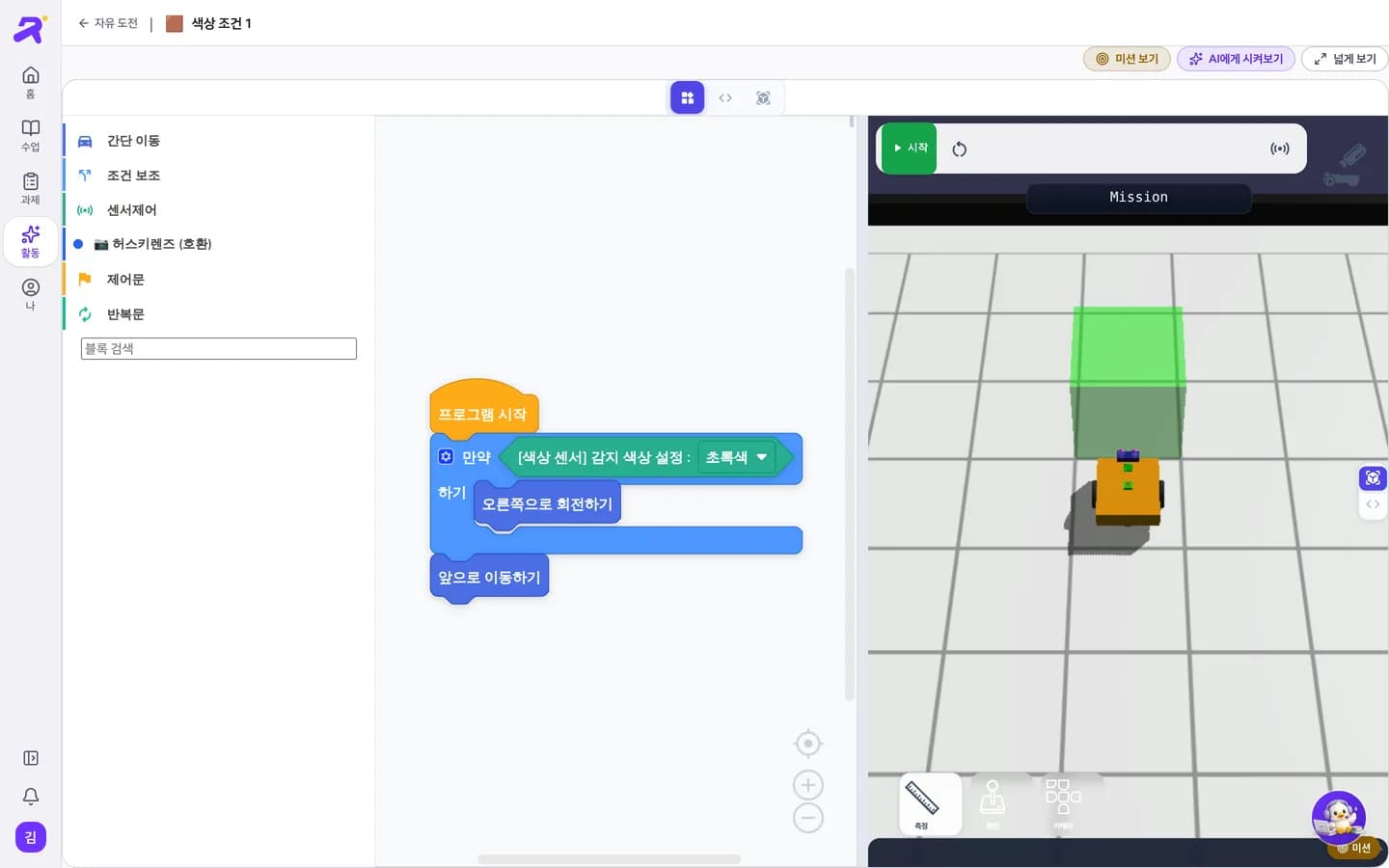Open the 과제 (Assignments) sidebar section
The height and width of the screenshot is (868, 1389).
click(x=31, y=188)
